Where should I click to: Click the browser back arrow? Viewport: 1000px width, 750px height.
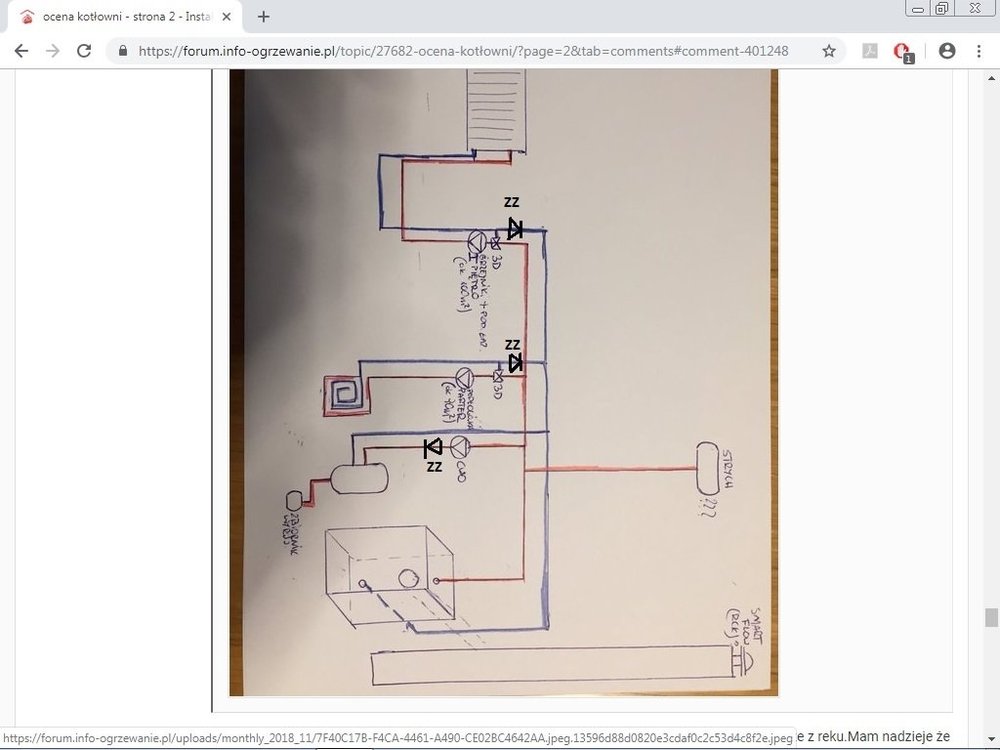pos(21,51)
